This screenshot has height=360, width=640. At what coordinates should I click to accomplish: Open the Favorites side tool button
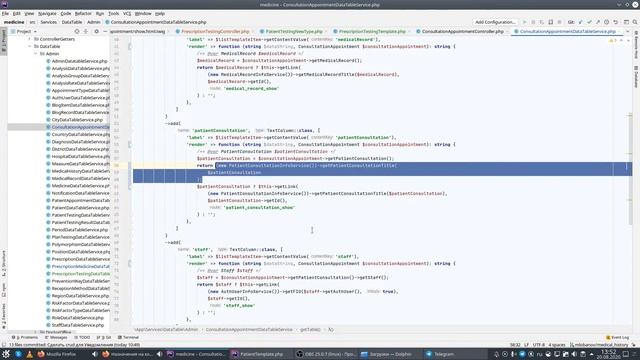click(x=4, y=316)
